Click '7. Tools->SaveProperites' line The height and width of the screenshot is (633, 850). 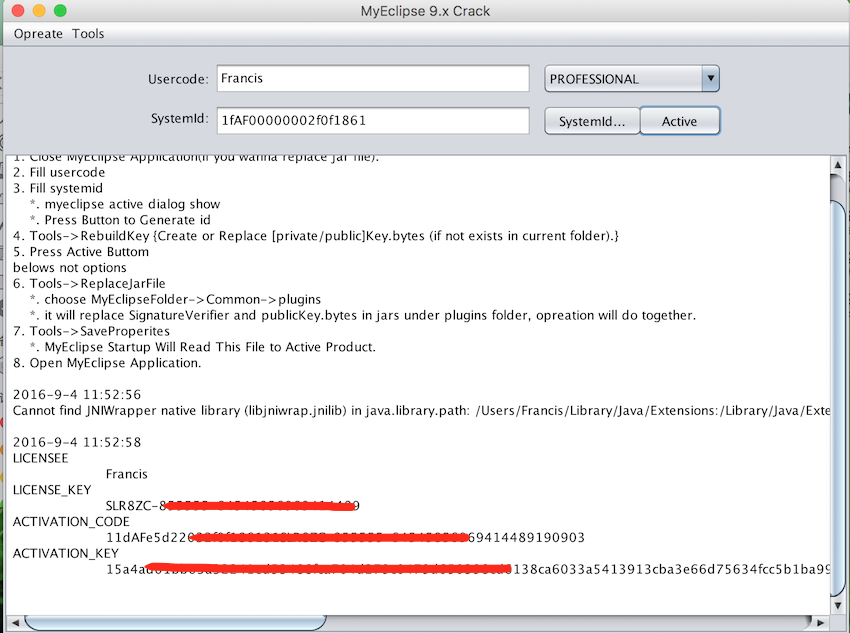click(x=92, y=331)
